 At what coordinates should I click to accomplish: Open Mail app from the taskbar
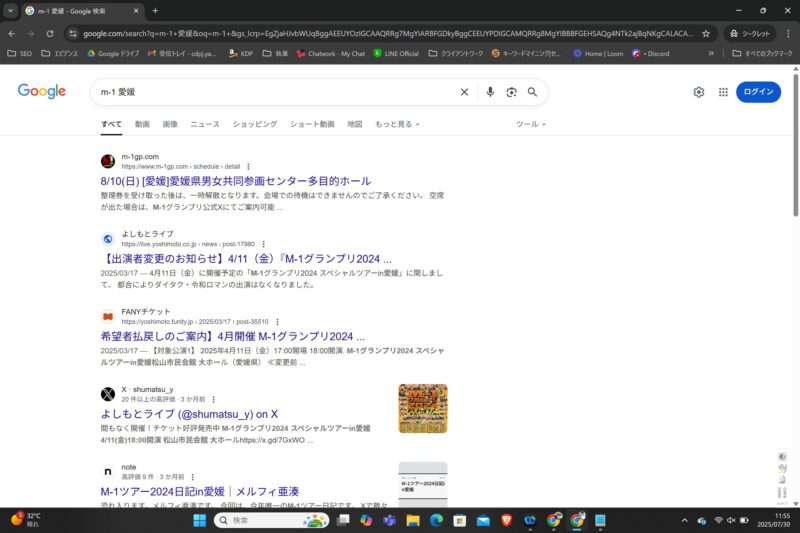[483, 520]
